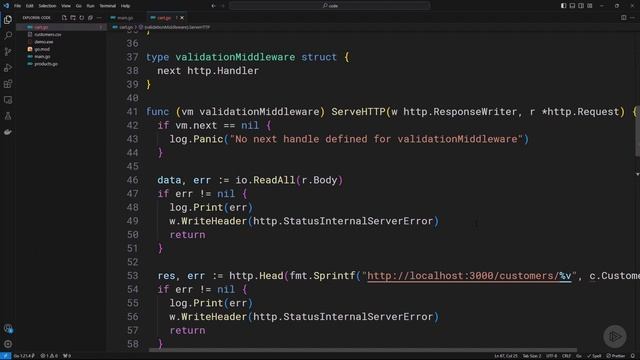Open Explorer more actions ellipsis

99,18
